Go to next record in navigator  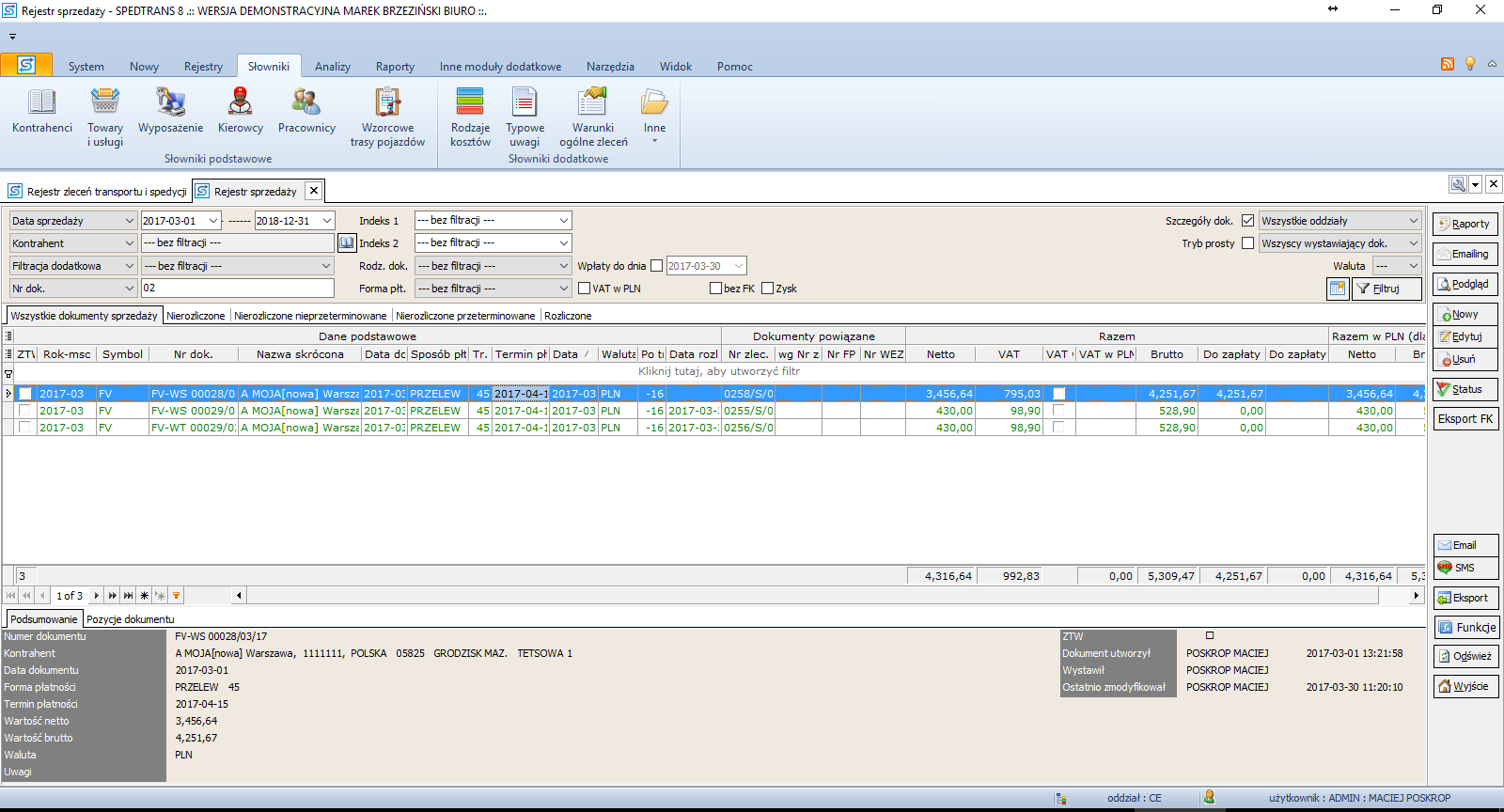(x=96, y=595)
